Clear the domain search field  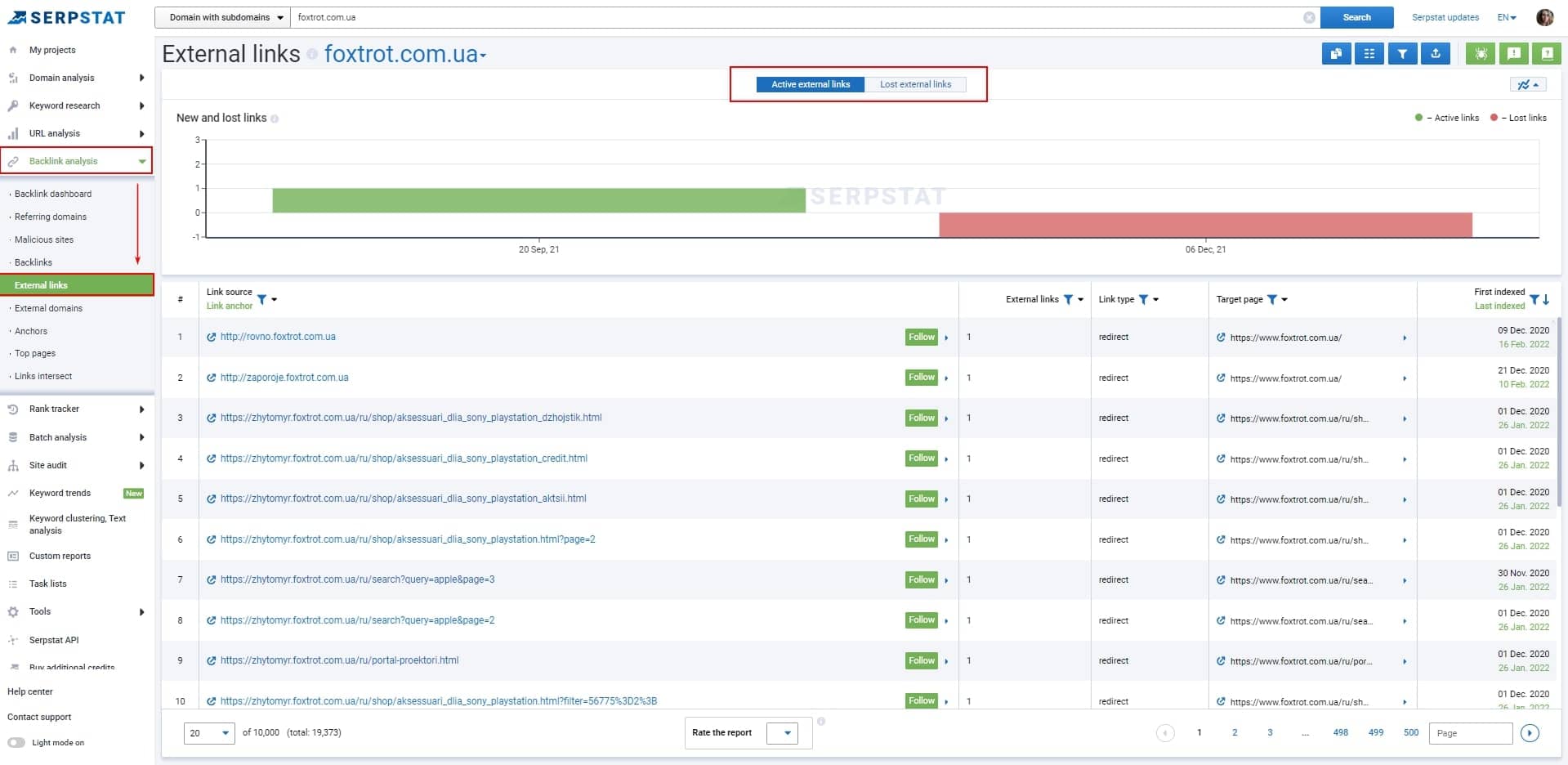pos(1309,17)
